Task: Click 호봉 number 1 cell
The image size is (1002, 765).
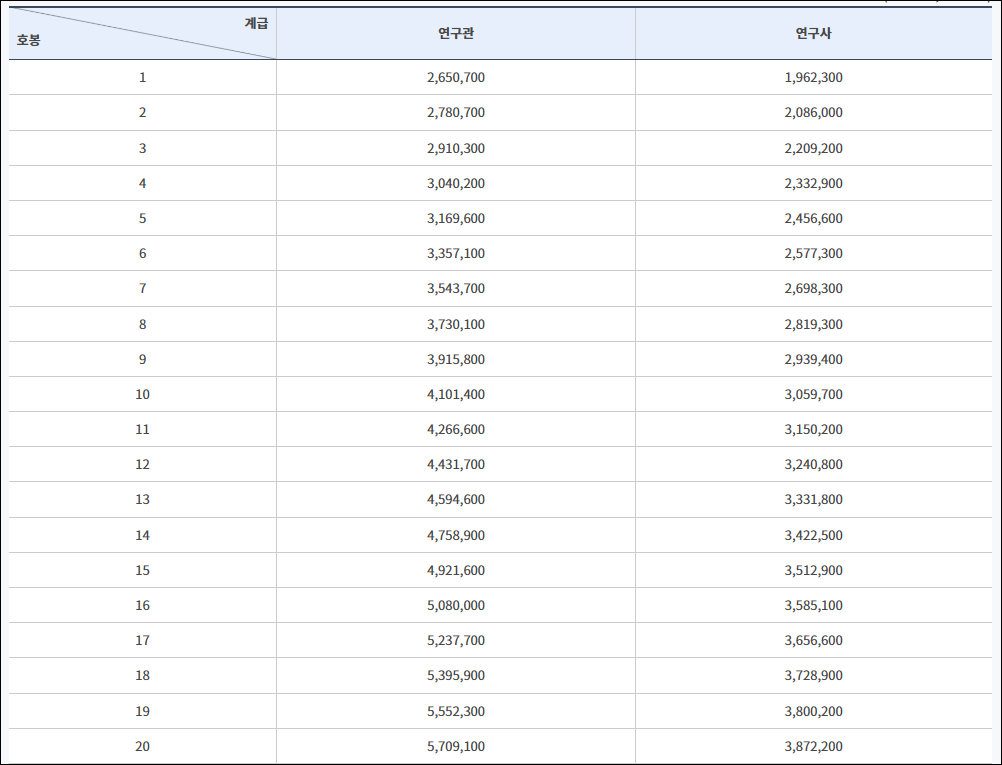Action: pyautogui.click(x=143, y=77)
